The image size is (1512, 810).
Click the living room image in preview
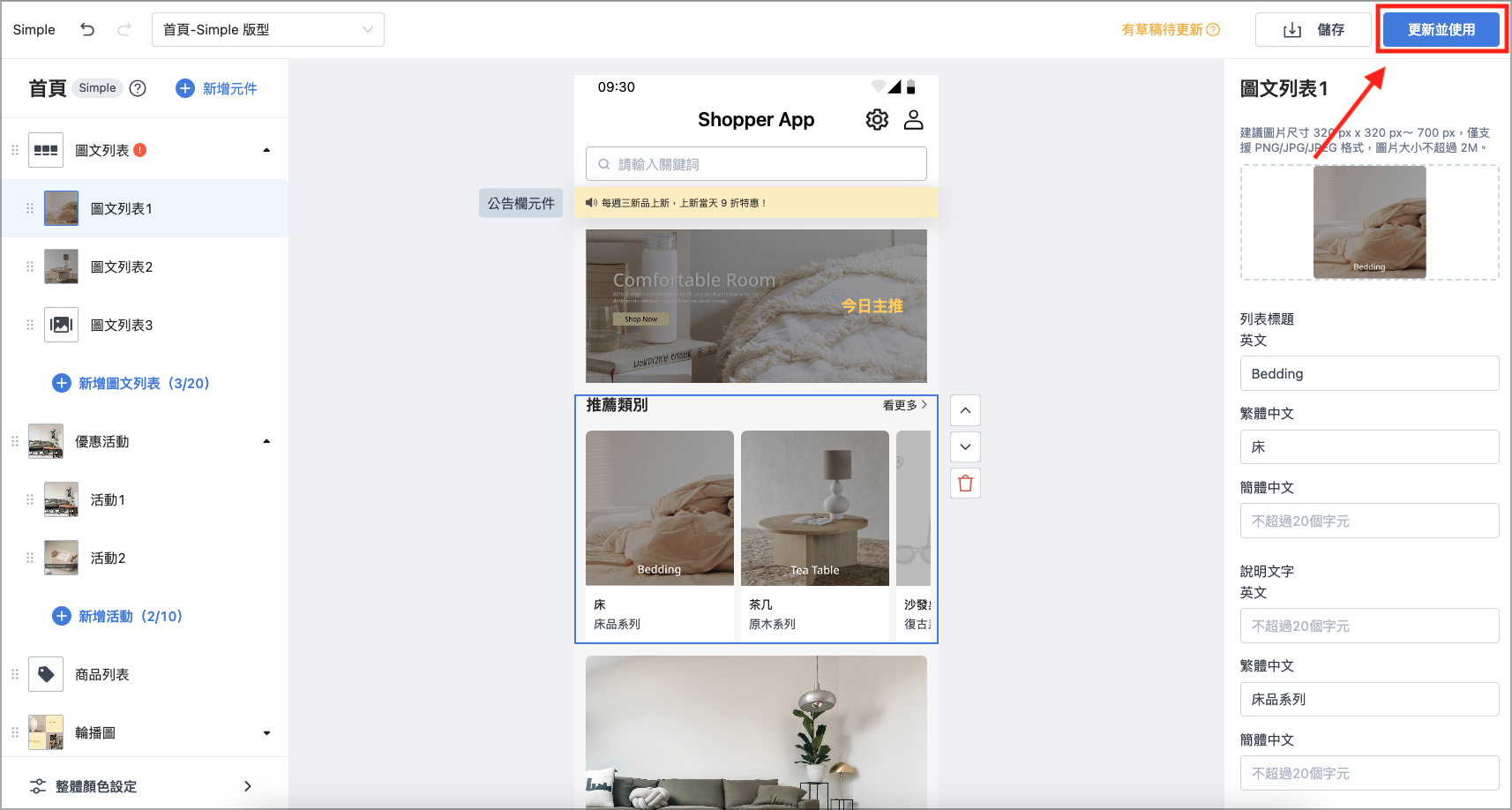coord(756,732)
